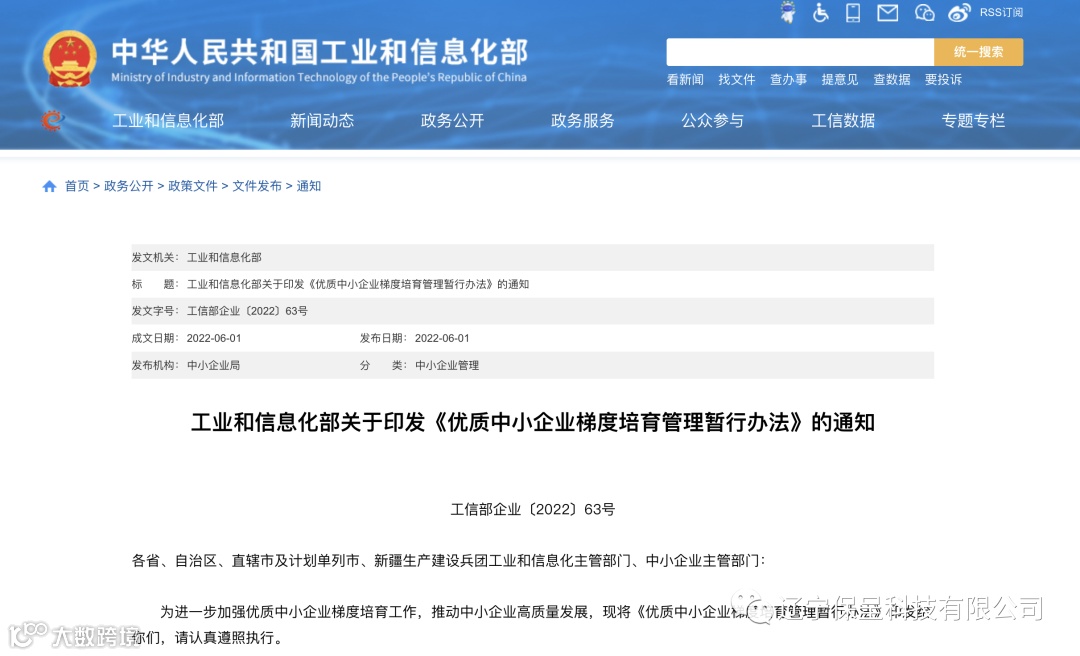Open the 提意见 quick link
The image size is (1080, 656).
(x=840, y=79)
